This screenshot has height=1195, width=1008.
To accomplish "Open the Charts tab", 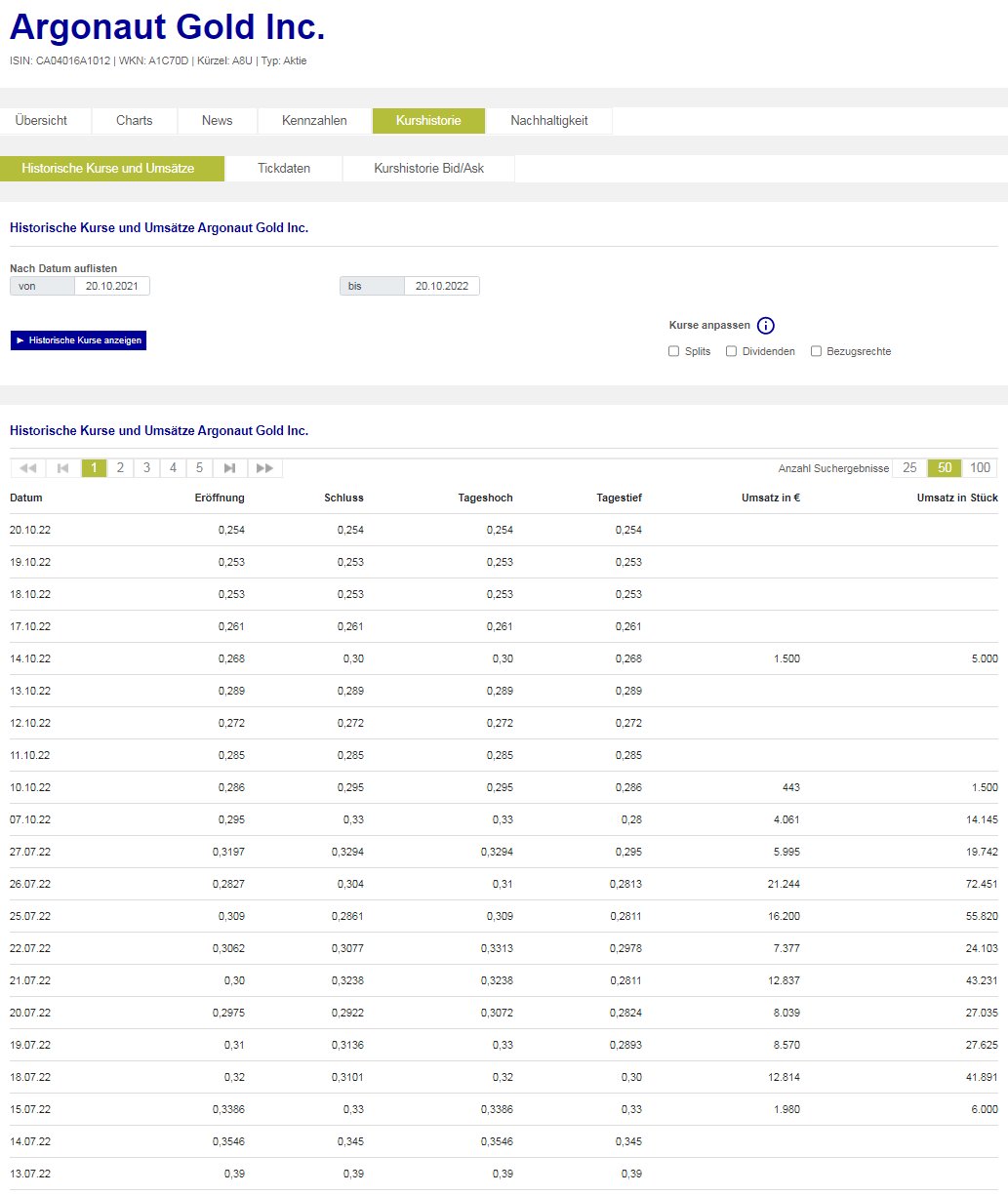I will (135, 121).
